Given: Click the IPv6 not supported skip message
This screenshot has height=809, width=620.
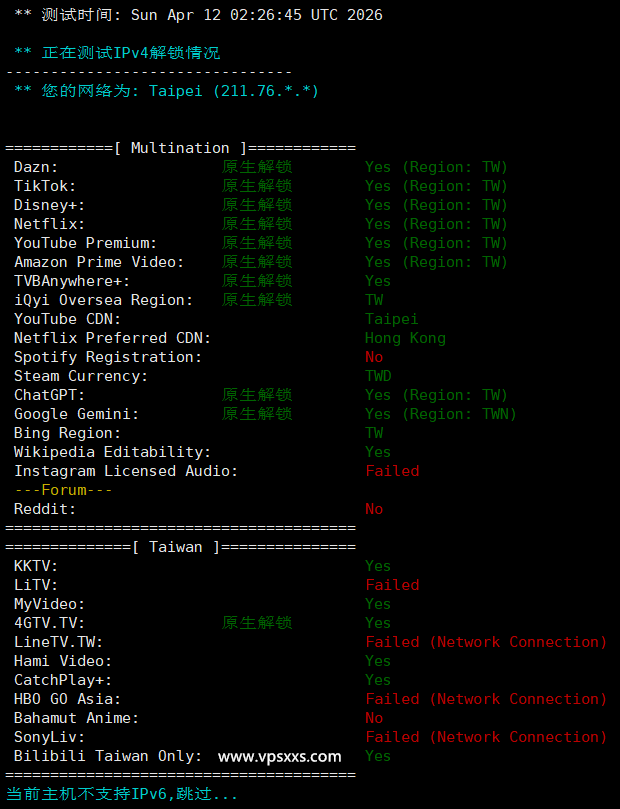Looking at the screenshot, I should click(122, 794).
